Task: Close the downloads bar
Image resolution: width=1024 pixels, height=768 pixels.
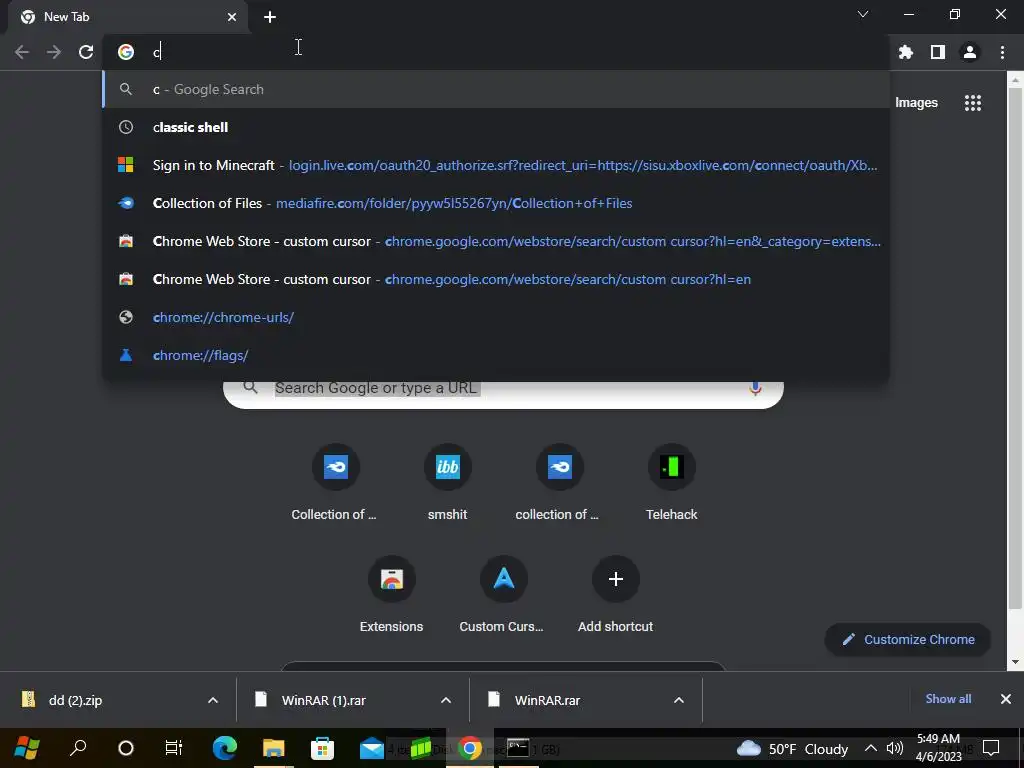Action: 1006,699
